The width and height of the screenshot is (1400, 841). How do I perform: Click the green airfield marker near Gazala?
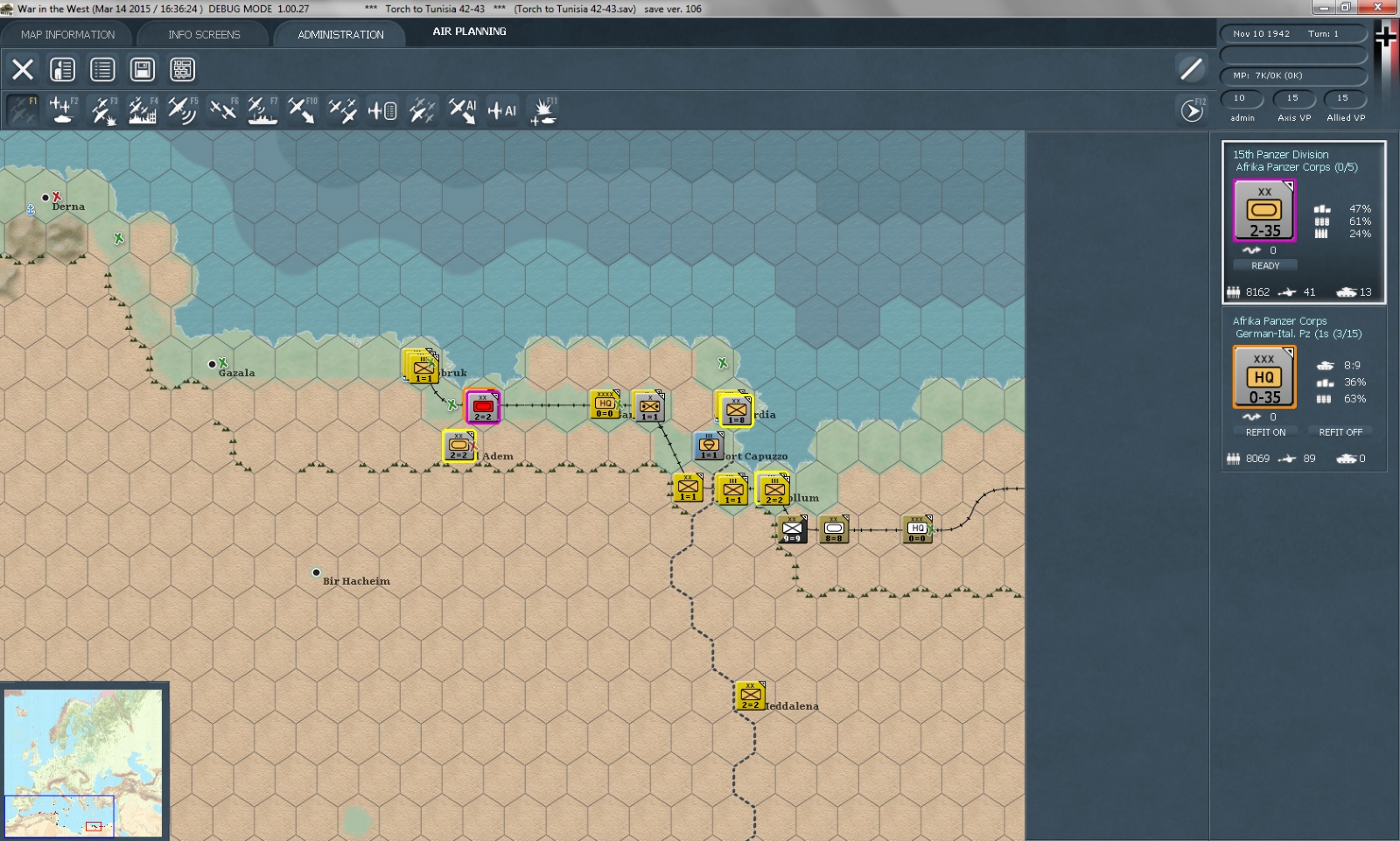coord(223,362)
